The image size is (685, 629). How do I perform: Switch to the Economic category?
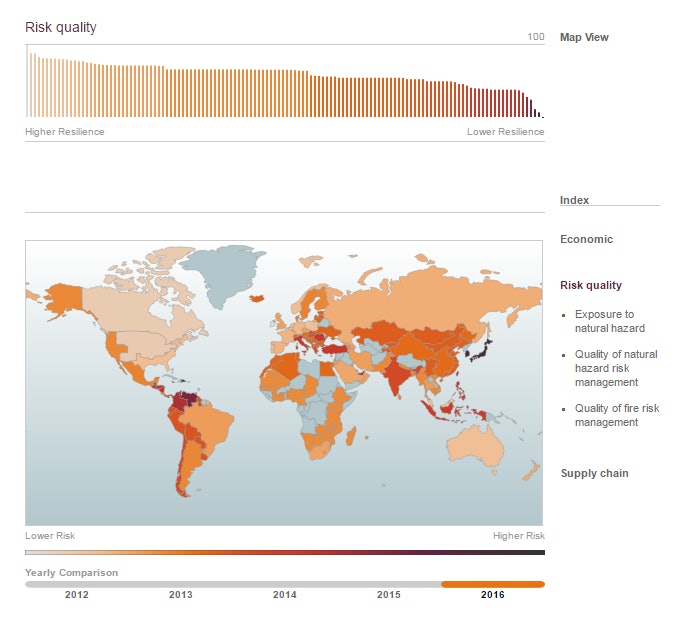(586, 240)
